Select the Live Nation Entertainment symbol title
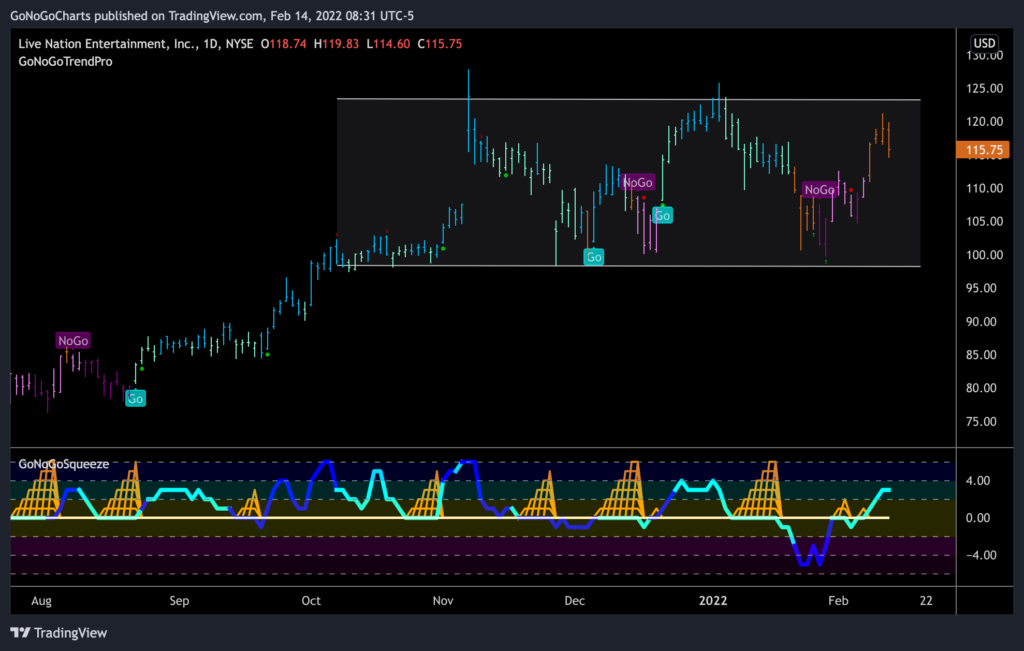The image size is (1024, 651). click(x=136, y=44)
